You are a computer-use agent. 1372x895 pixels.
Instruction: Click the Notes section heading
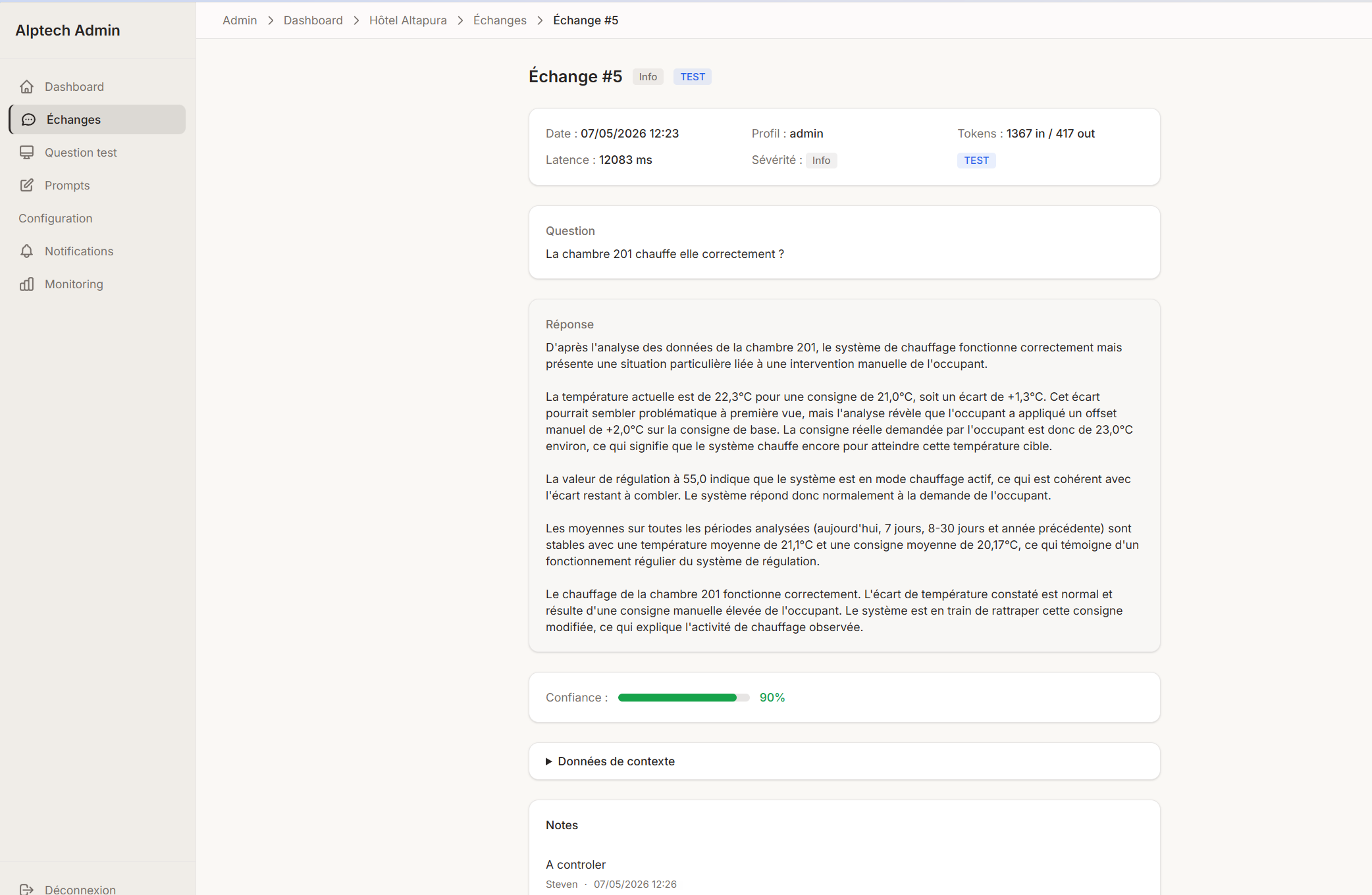(x=562, y=825)
